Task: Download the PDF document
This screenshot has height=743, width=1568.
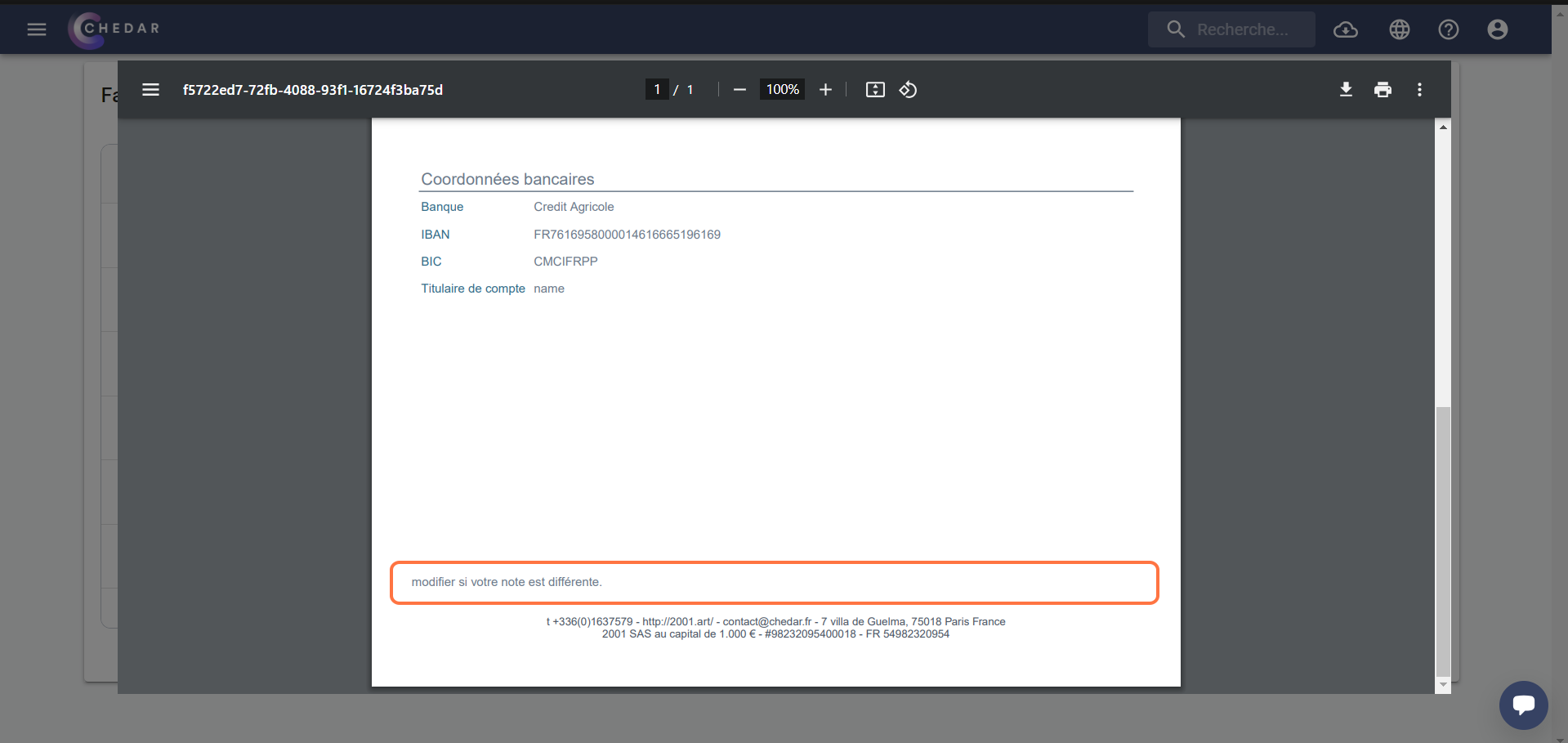Action: tap(1346, 90)
